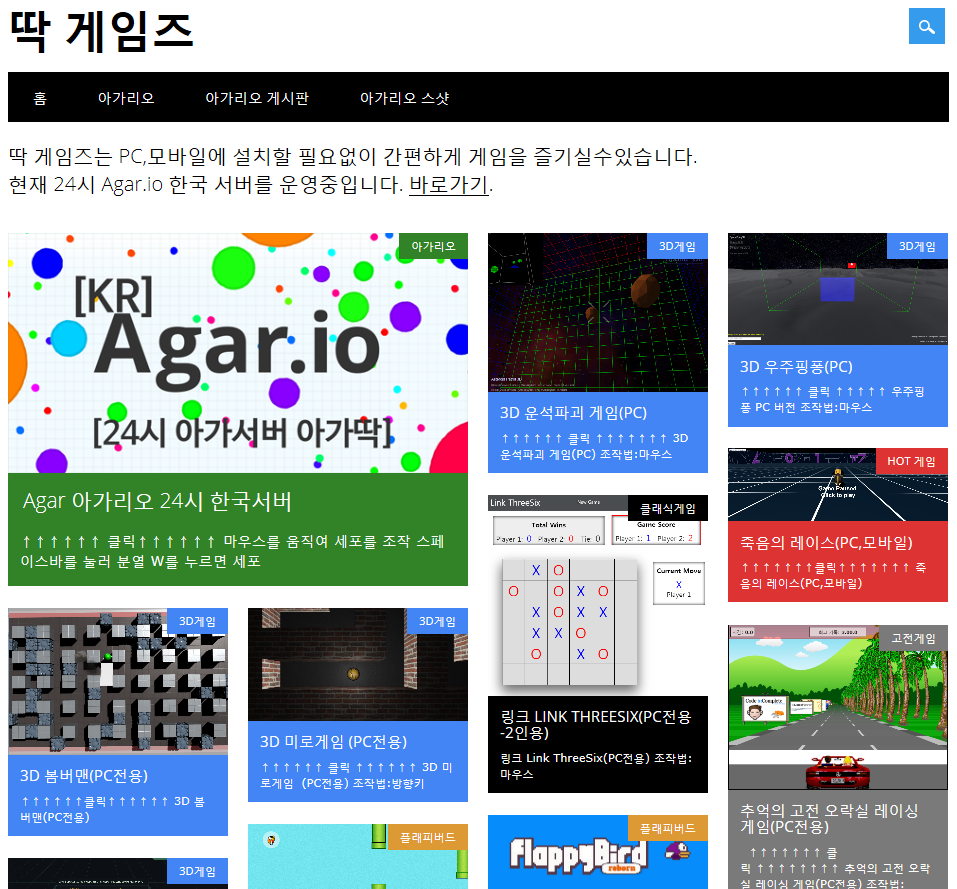
Task: Open 링크 LINK THREESIX game title
Action: pyautogui.click(x=596, y=725)
